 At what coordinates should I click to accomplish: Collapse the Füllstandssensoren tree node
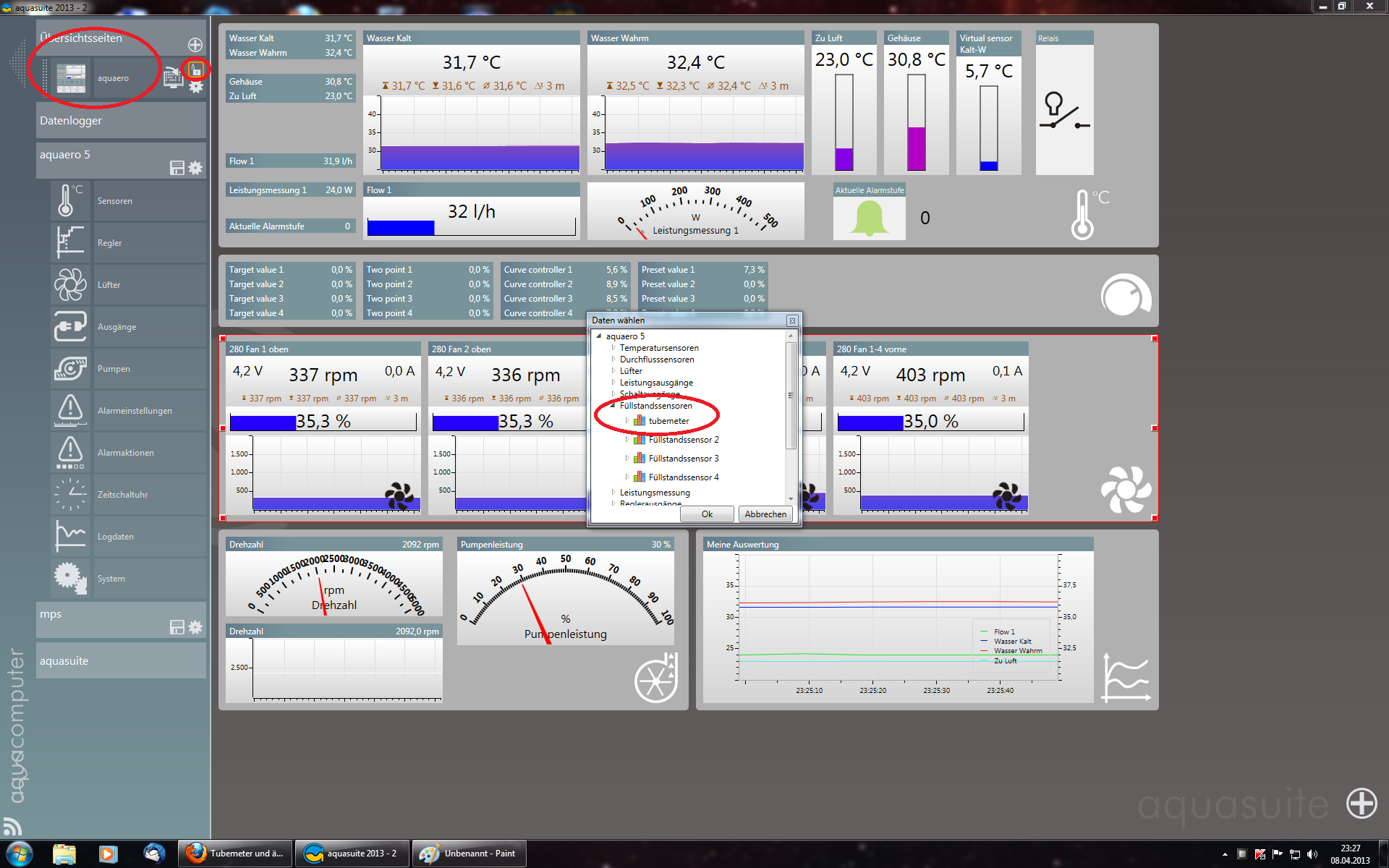pos(613,406)
